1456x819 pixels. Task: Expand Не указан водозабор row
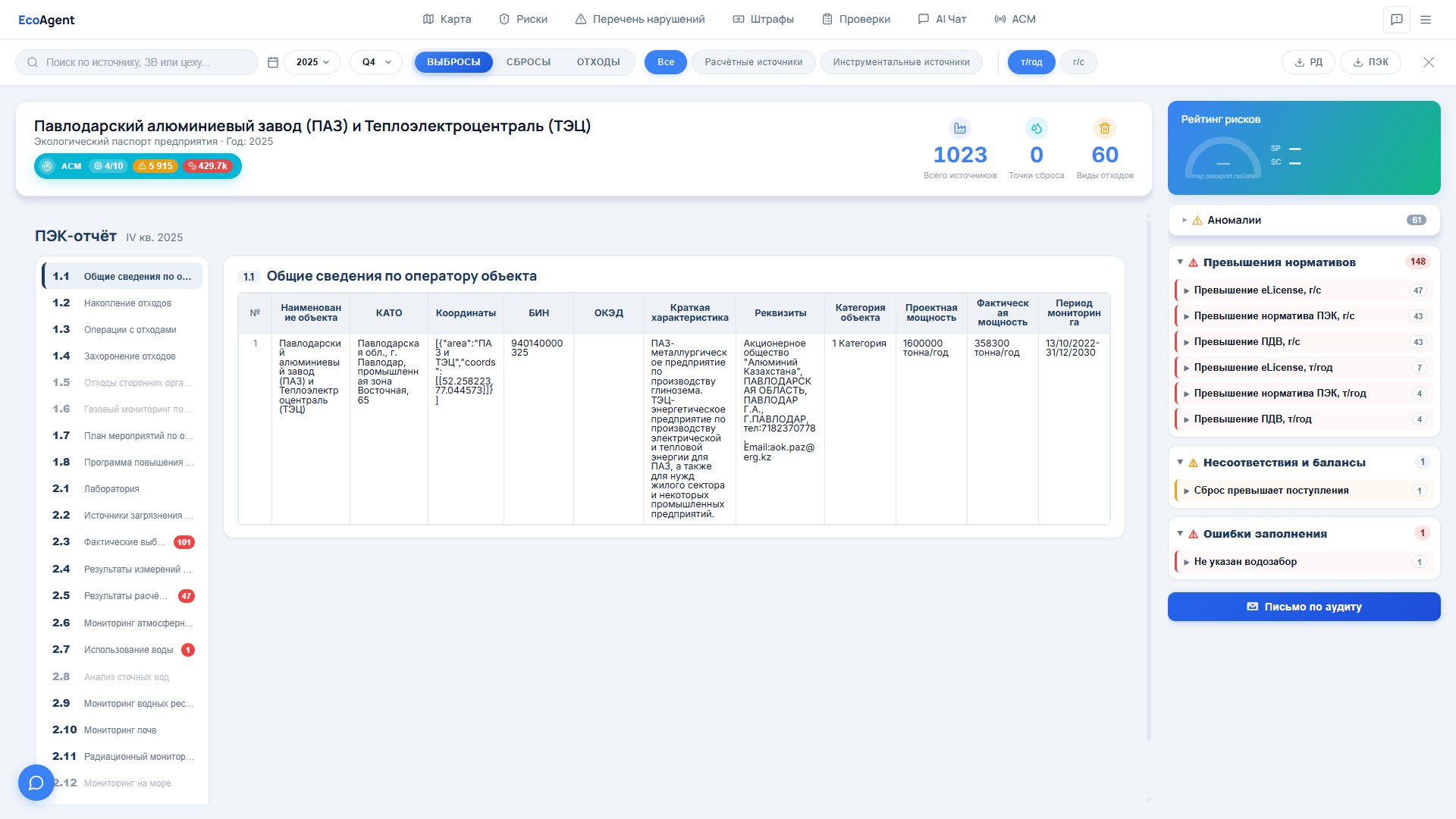(x=1304, y=562)
